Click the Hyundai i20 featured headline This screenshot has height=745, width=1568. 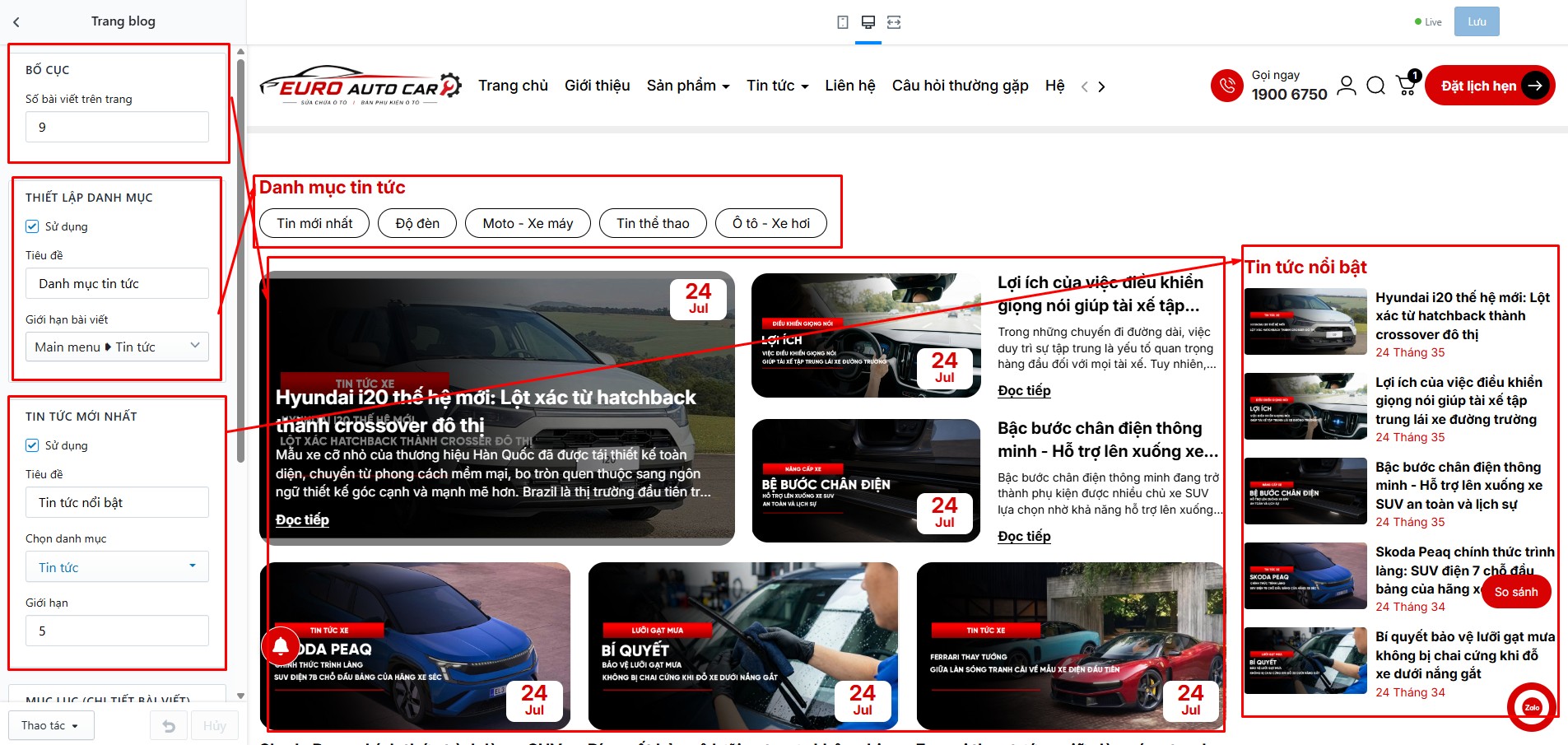tap(486, 411)
